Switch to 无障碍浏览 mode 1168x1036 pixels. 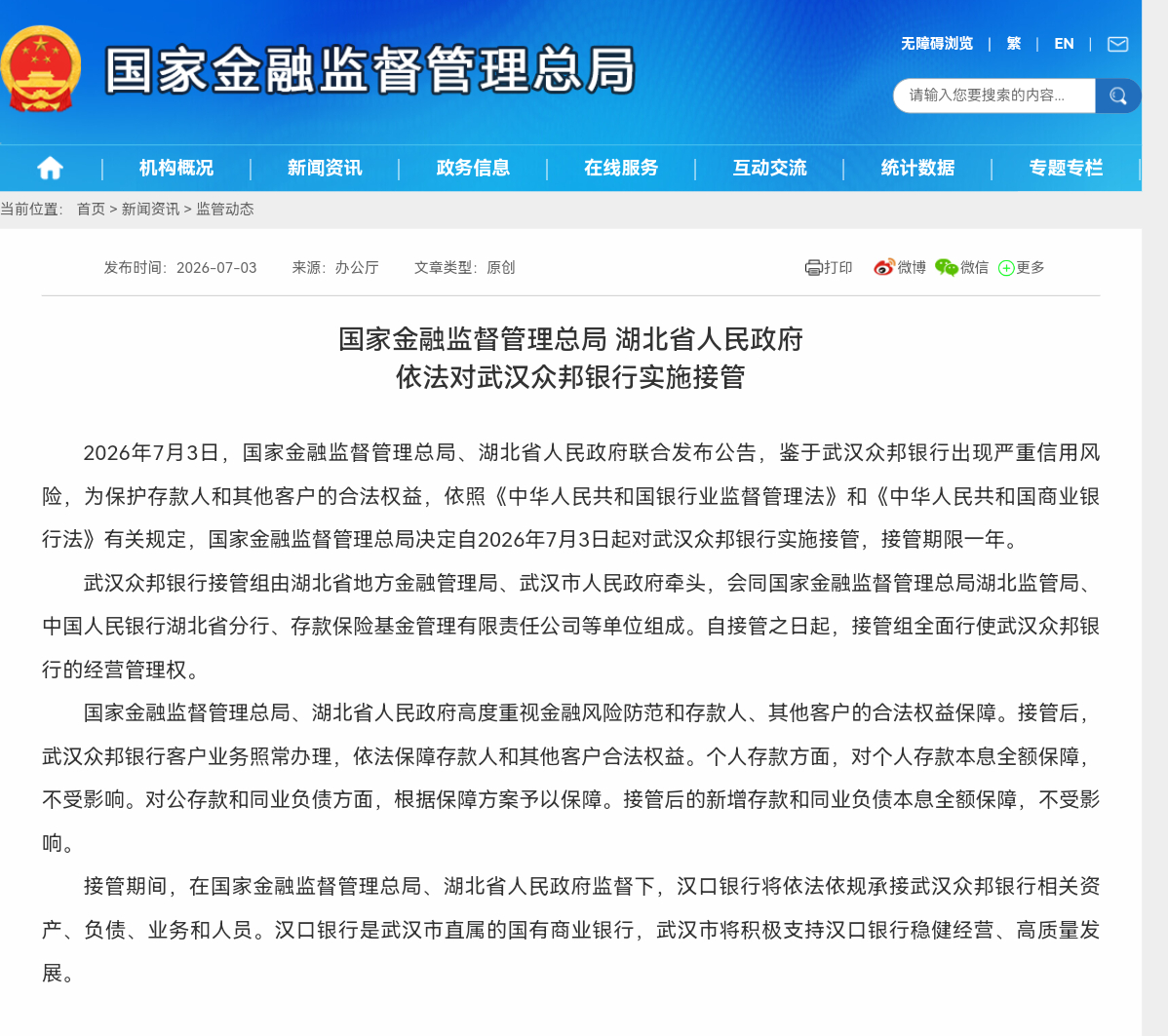(x=937, y=43)
